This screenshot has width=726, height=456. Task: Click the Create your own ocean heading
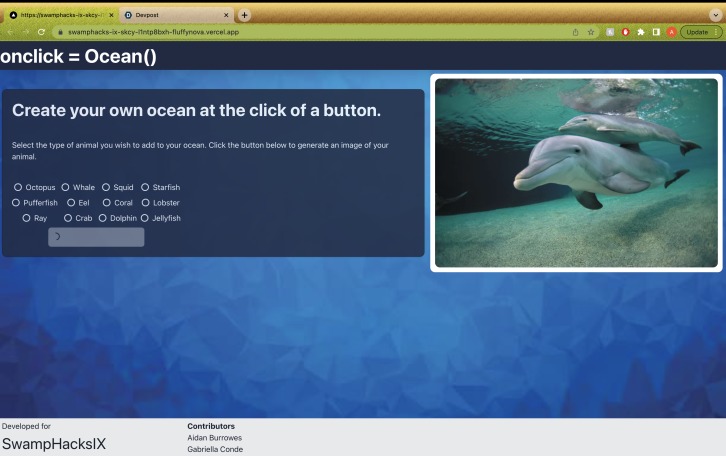(x=196, y=110)
